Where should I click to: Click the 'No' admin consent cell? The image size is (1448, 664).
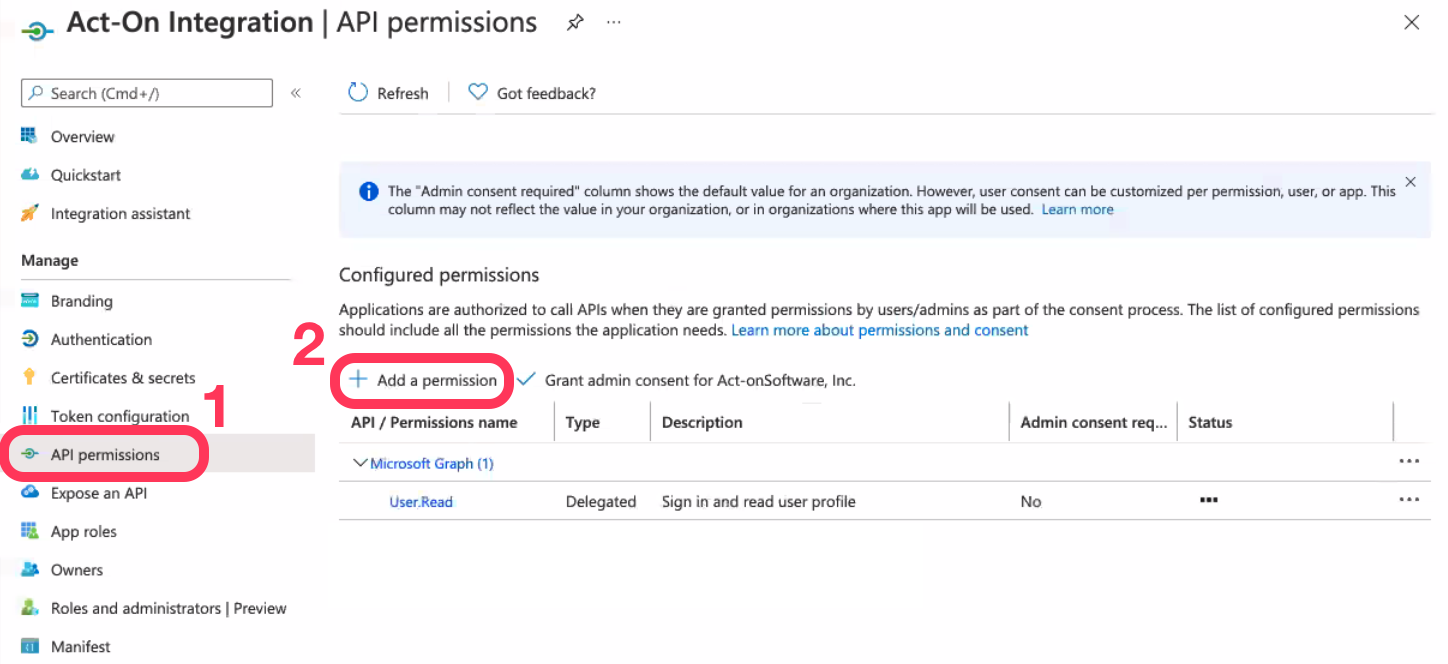1031,502
